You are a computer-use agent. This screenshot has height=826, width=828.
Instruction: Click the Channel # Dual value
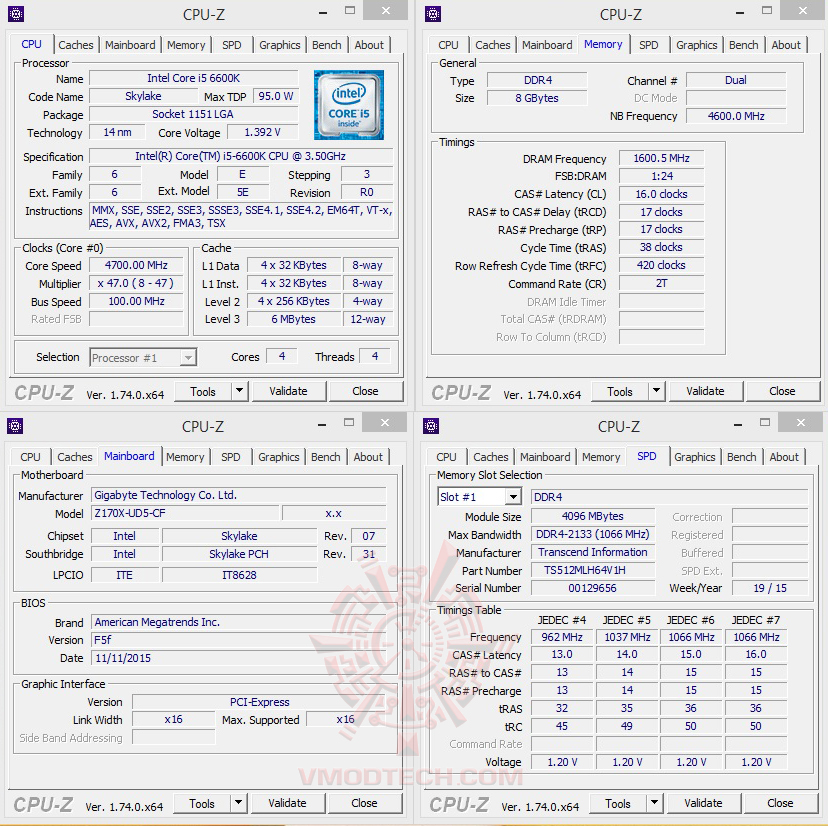[x=736, y=80]
